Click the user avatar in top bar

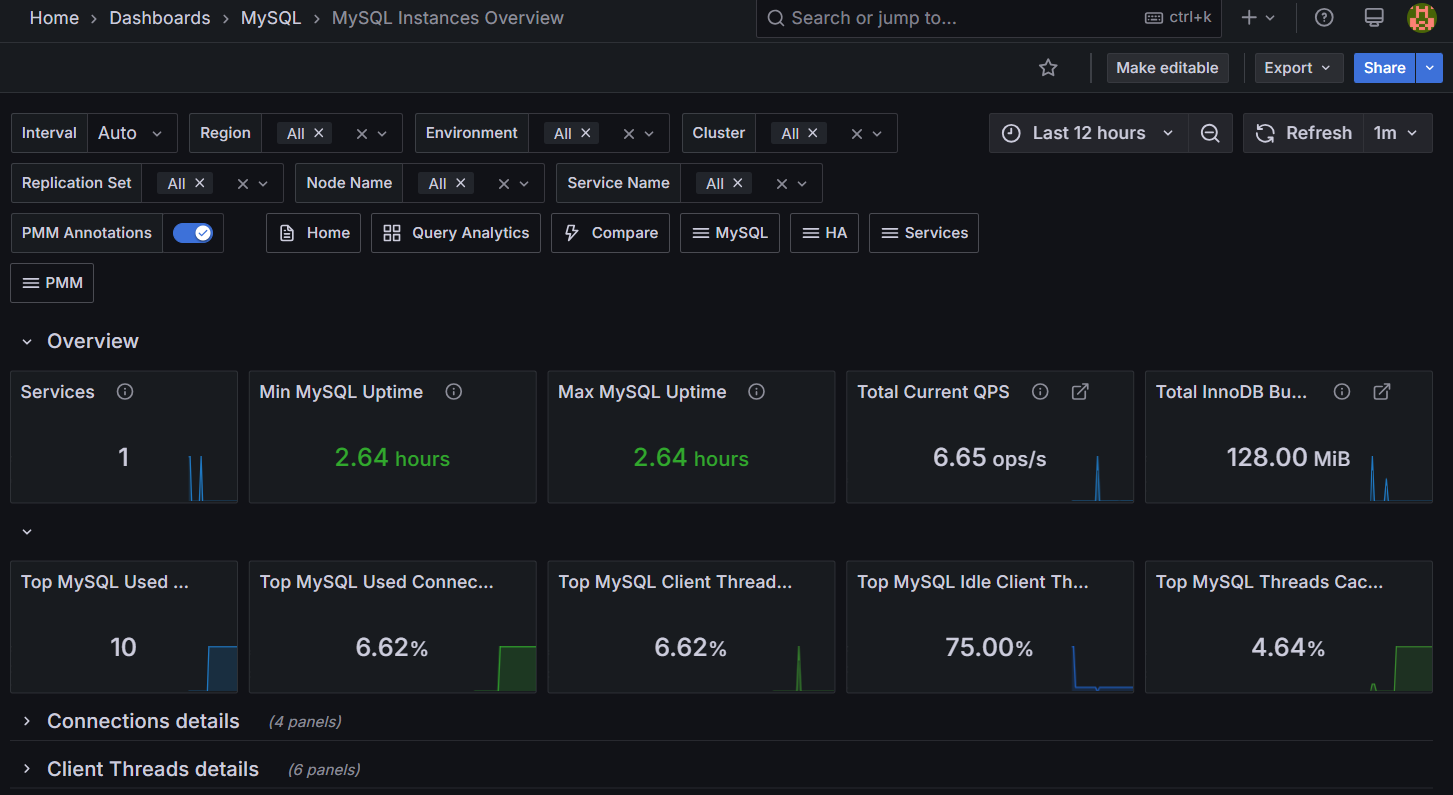click(x=1421, y=18)
